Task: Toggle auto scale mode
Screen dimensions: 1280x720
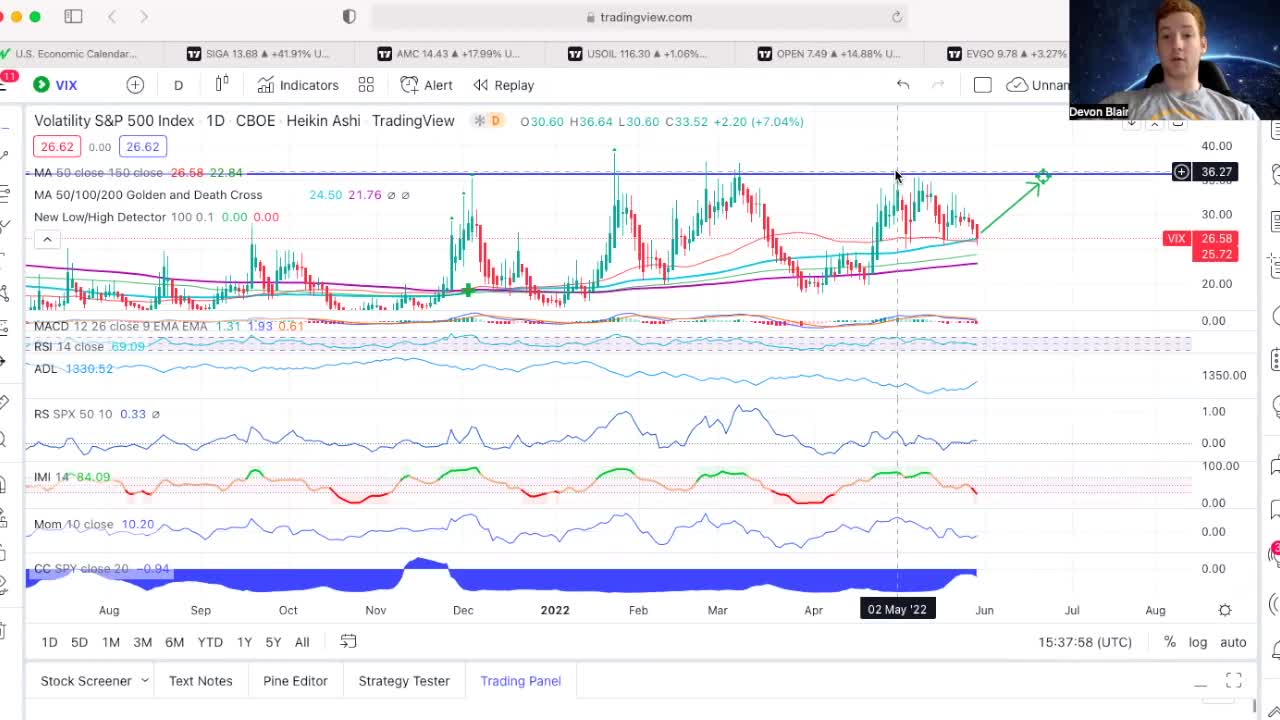Action: [x=1233, y=642]
